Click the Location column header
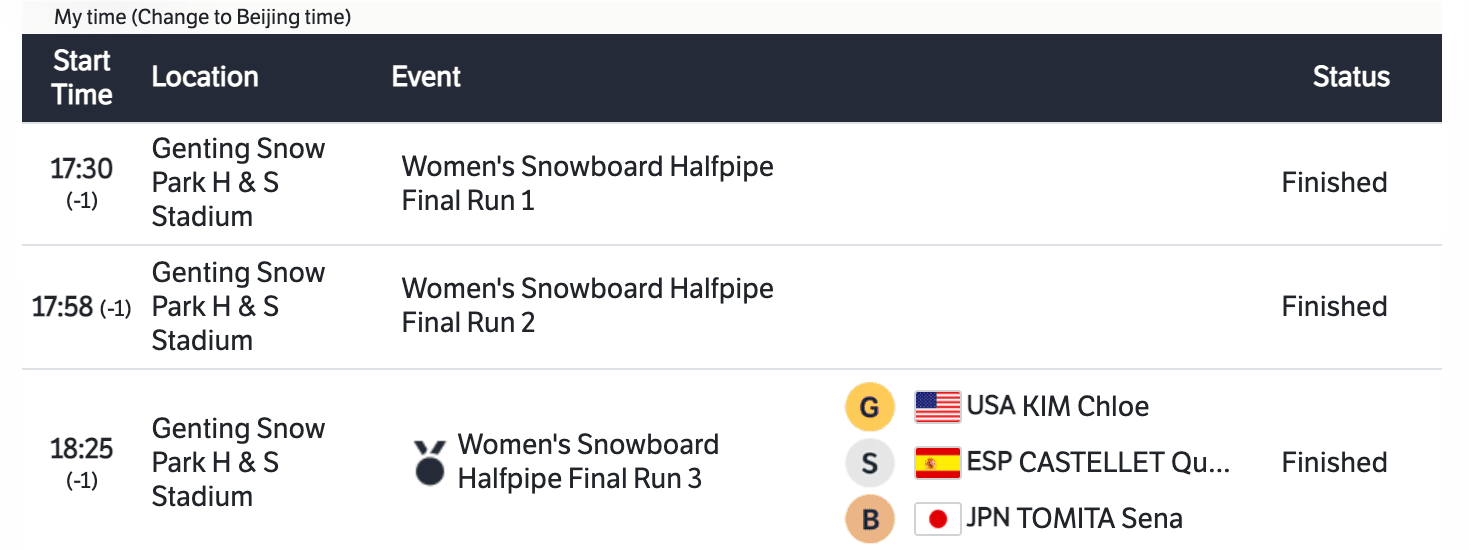 205,77
